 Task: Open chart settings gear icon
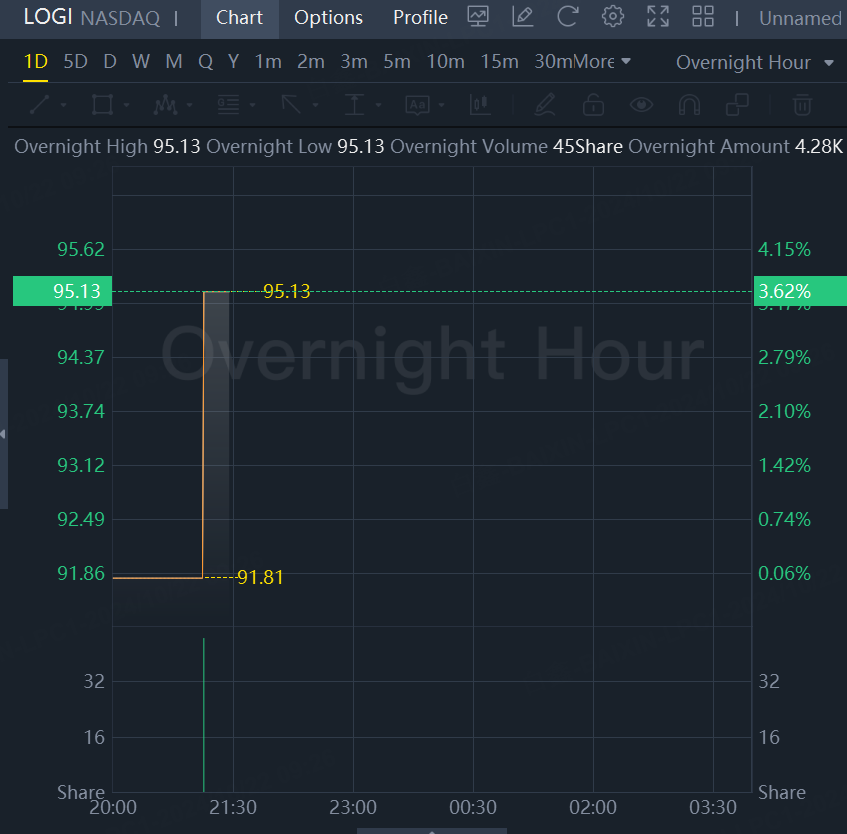[x=613, y=17]
